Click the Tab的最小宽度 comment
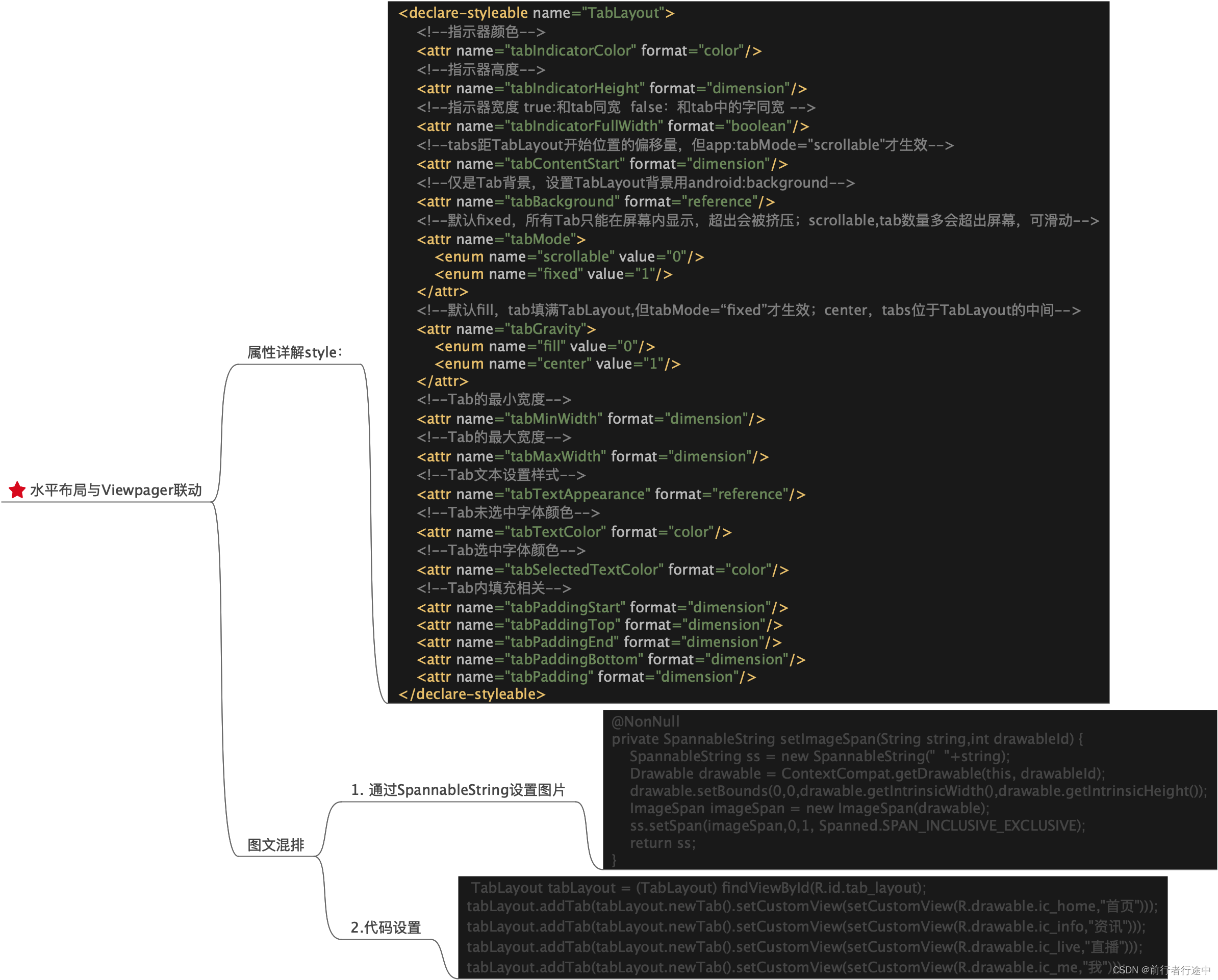Image resolution: width=1218 pixels, height=980 pixels. click(494, 400)
